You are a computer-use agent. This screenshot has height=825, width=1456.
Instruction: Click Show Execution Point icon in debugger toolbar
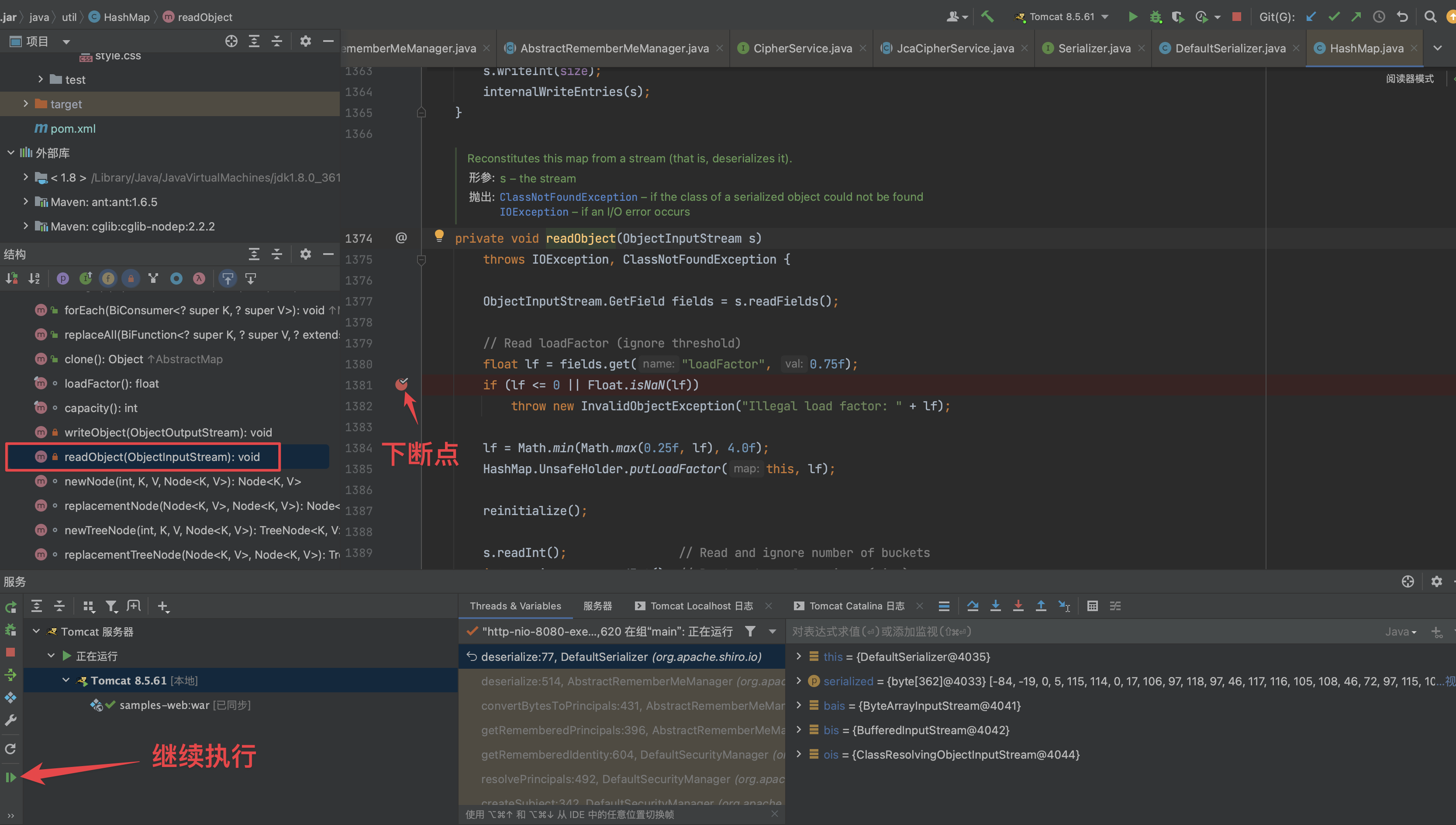[944, 606]
